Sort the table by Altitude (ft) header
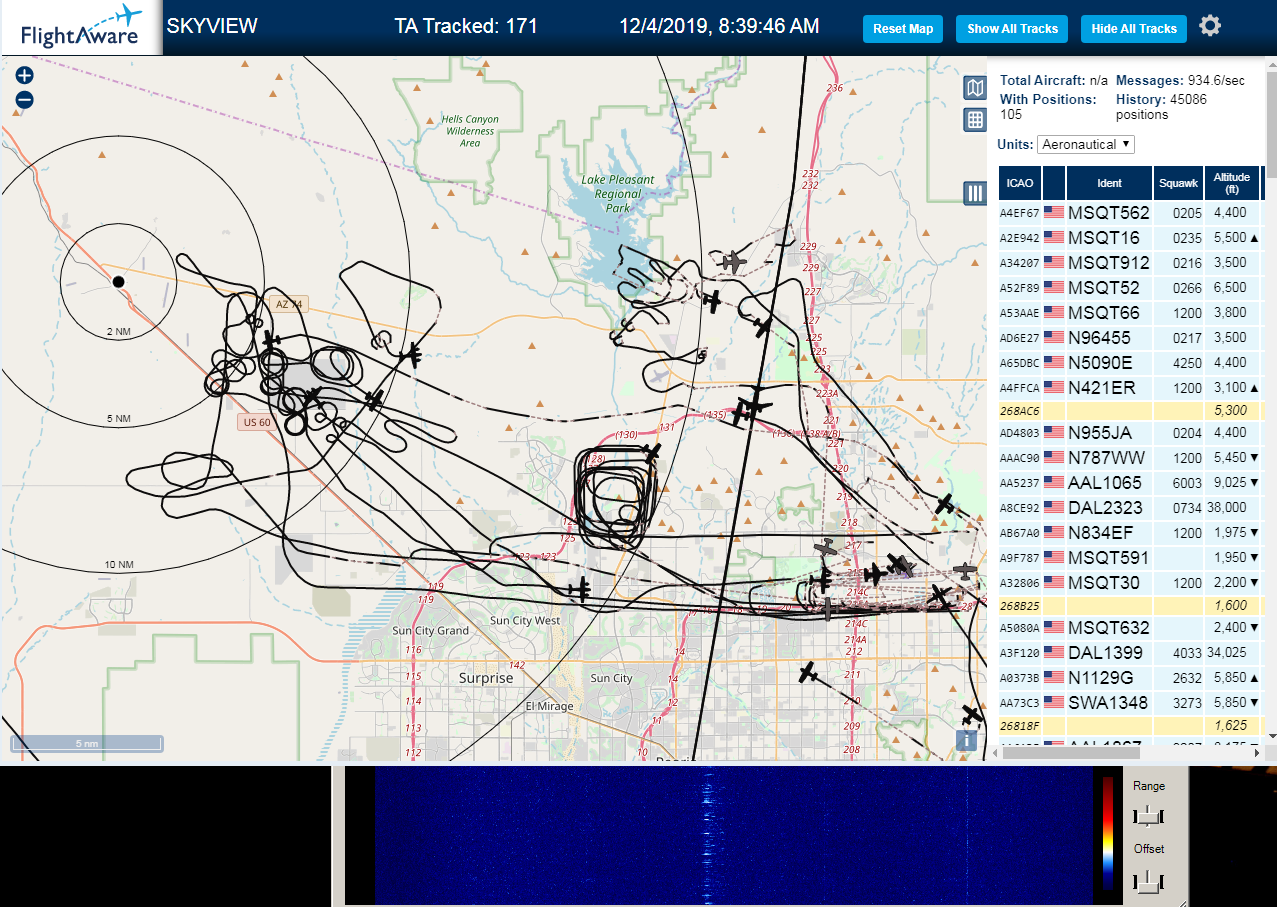The width and height of the screenshot is (1277, 907). (x=1232, y=183)
